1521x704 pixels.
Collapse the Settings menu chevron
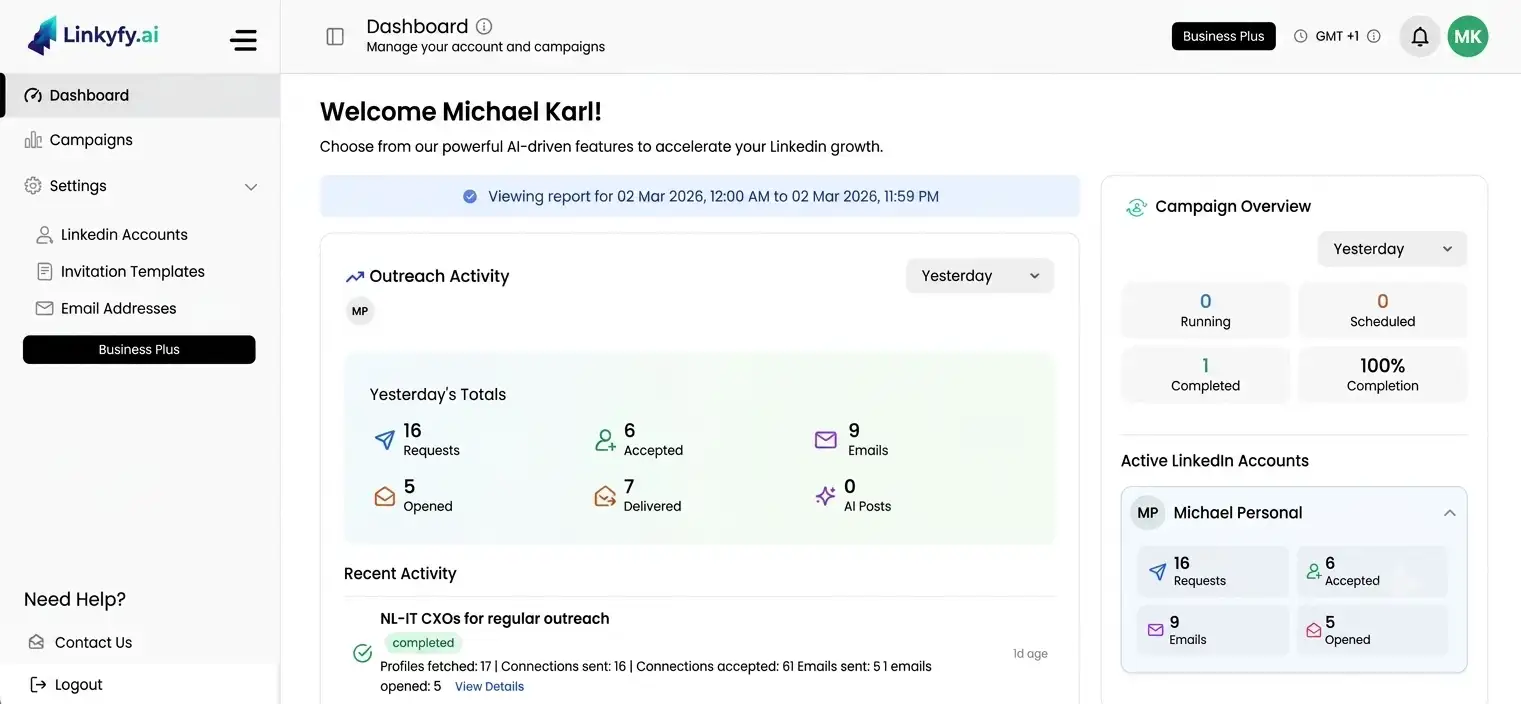click(251, 187)
